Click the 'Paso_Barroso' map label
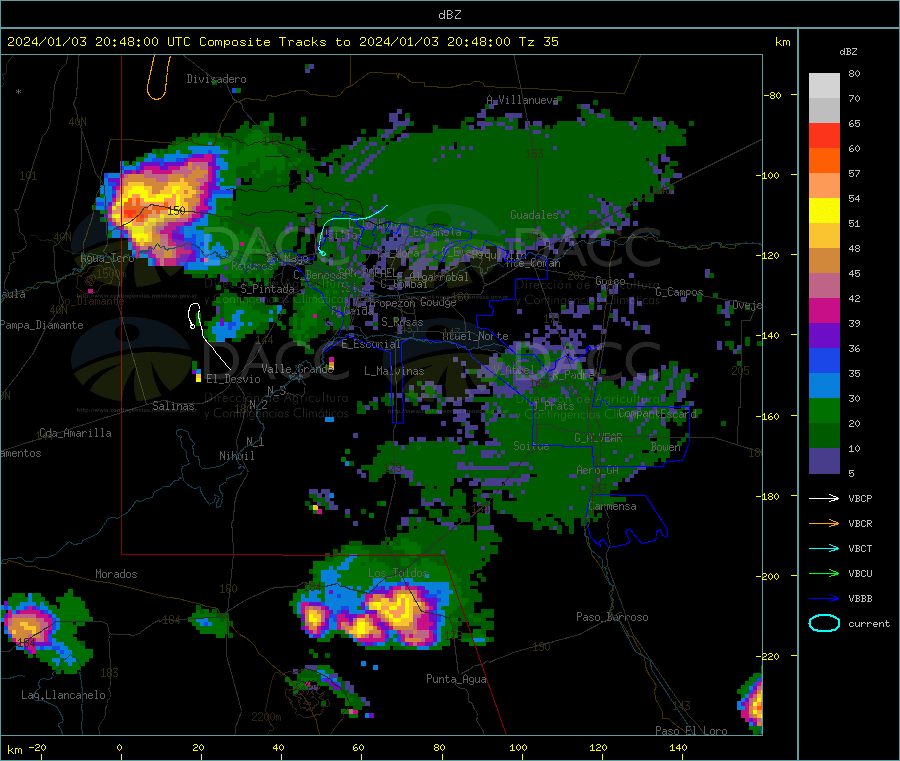The height and width of the screenshot is (761, 900). pyautogui.click(x=612, y=617)
